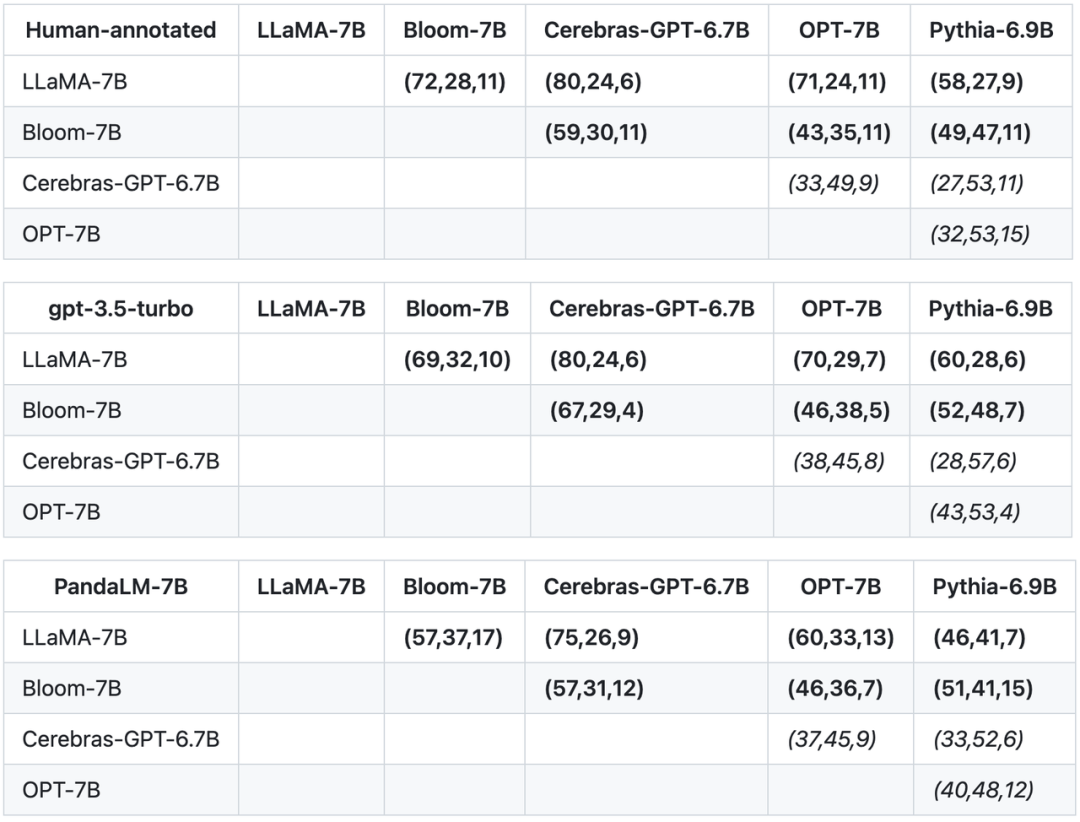Image resolution: width=1080 pixels, height=822 pixels.
Task: Select the (57,37,17) result cell
Action: pyautogui.click(x=455, y=638)
